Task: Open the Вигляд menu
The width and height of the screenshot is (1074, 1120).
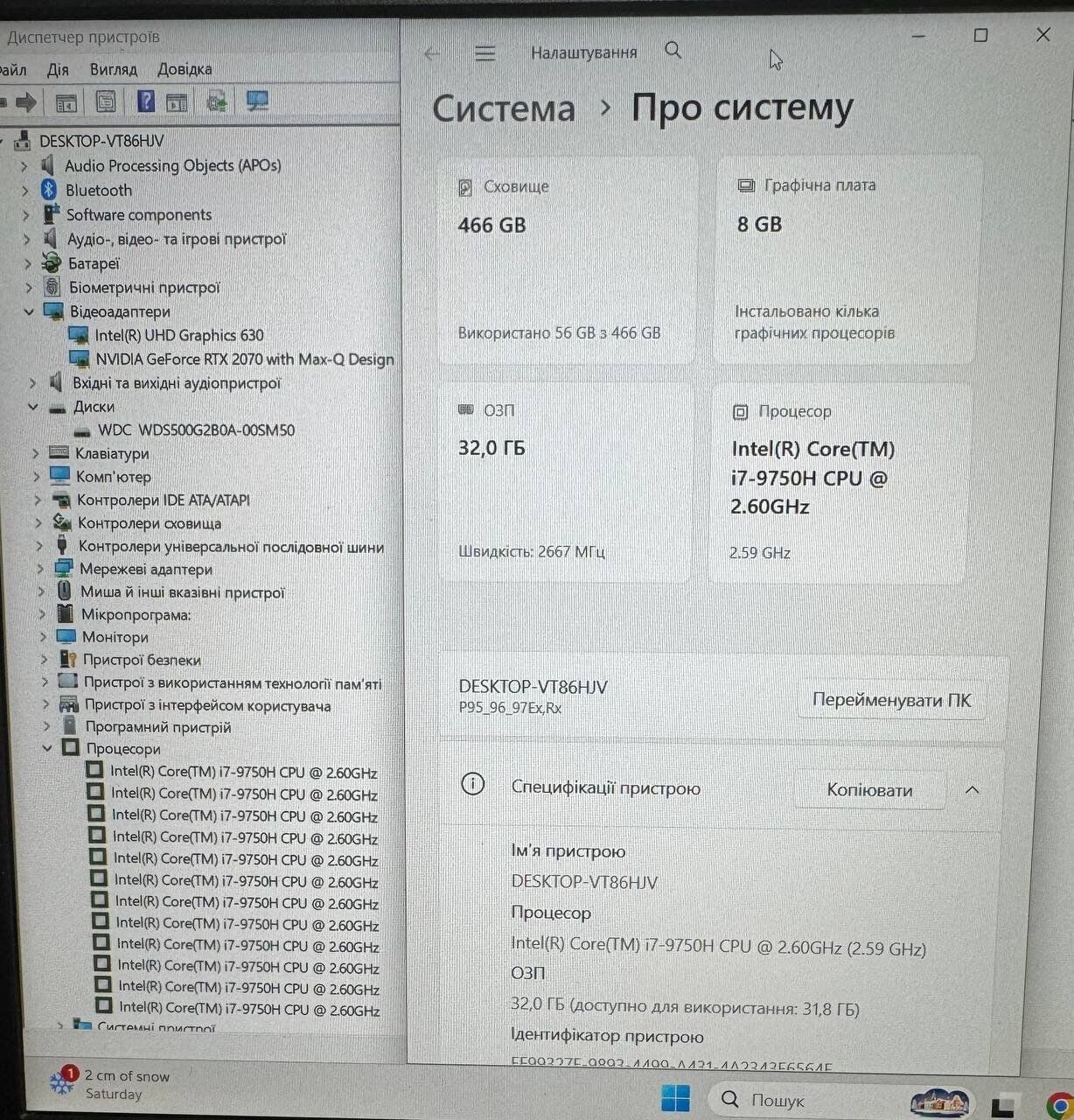Action: (x=113, y=69)
